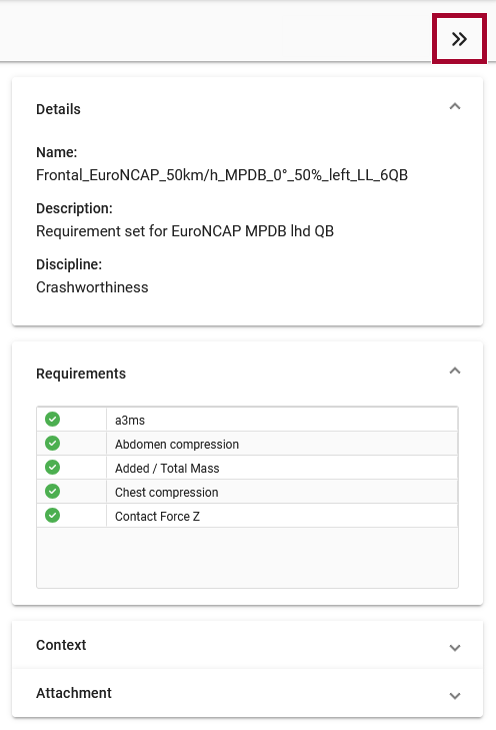Screen dimensions: 496x730
Task: Click green status icon for Contact Force Z
Action: (53, 515)
